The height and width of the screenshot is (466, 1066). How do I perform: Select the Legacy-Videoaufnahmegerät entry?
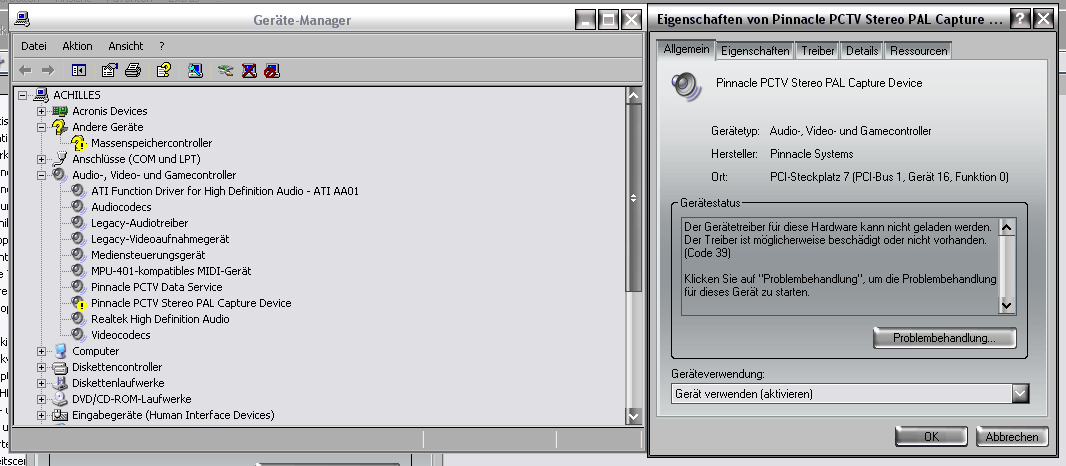point(160,239)
